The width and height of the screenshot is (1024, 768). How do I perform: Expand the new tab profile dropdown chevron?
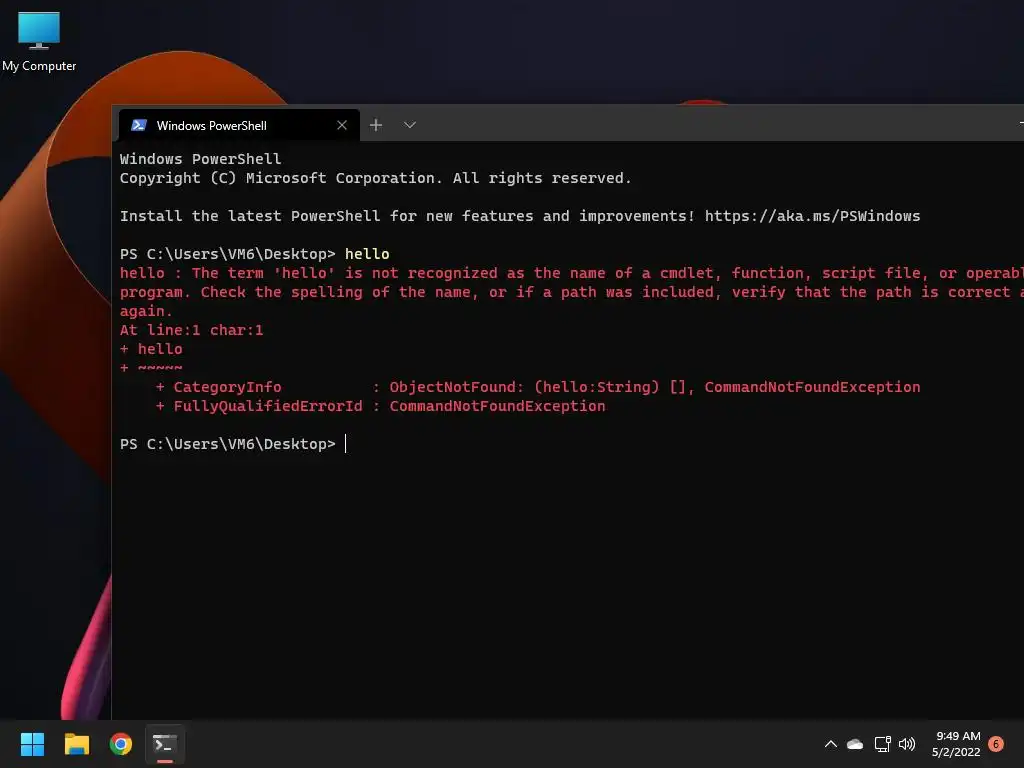point(409,125)
